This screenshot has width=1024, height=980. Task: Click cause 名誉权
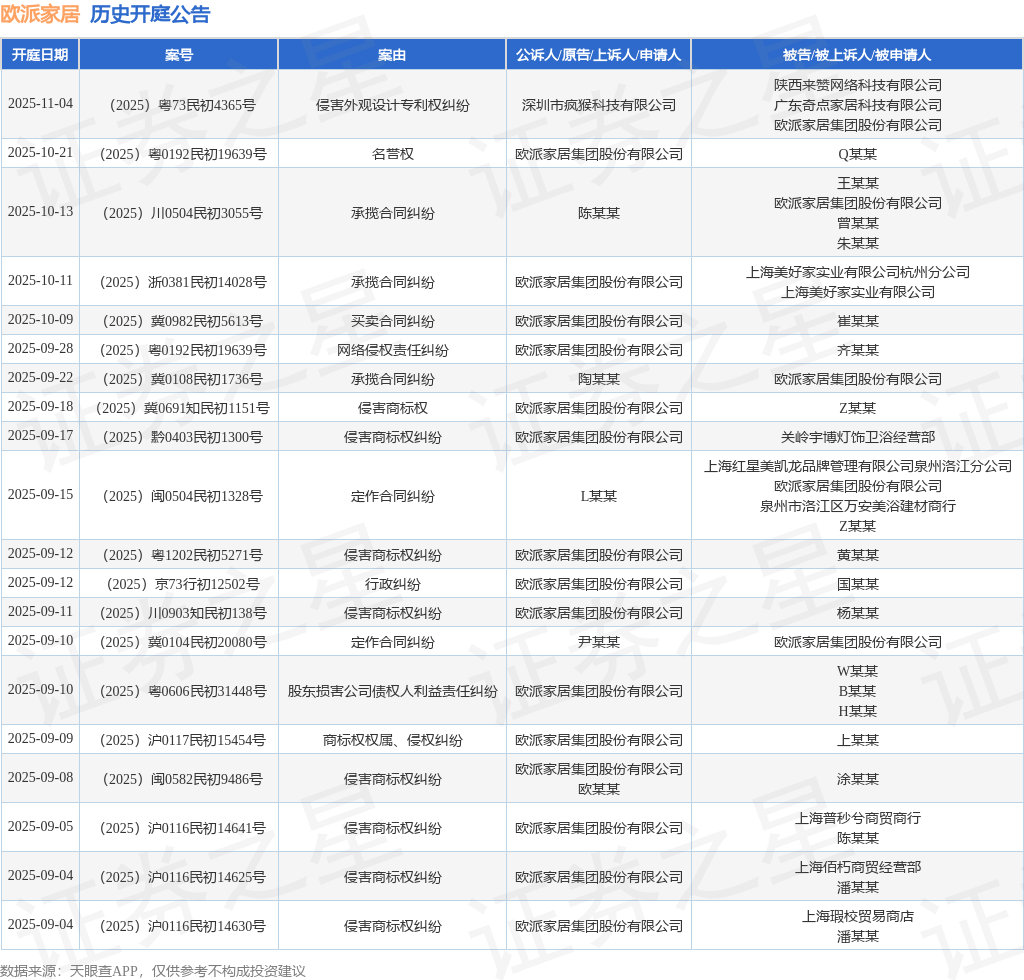[392, 154]
